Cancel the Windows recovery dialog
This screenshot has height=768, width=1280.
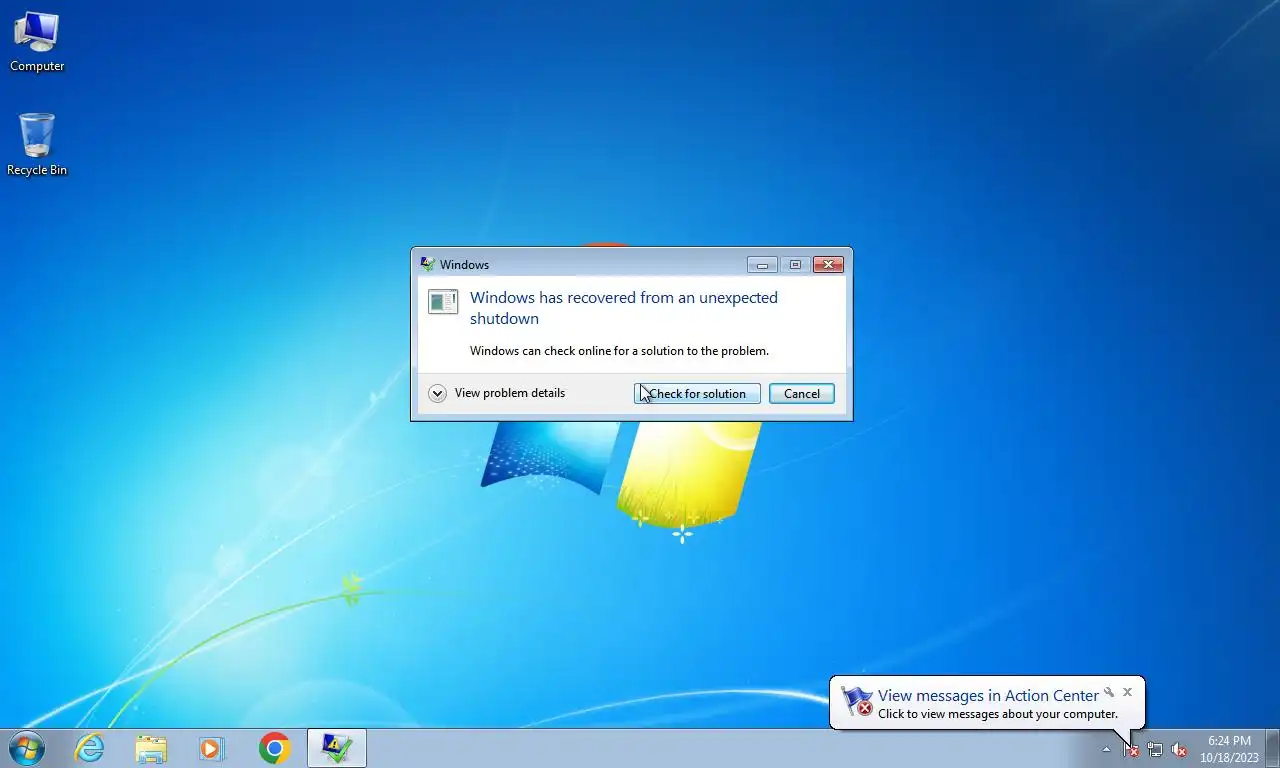tap(802, 394)
